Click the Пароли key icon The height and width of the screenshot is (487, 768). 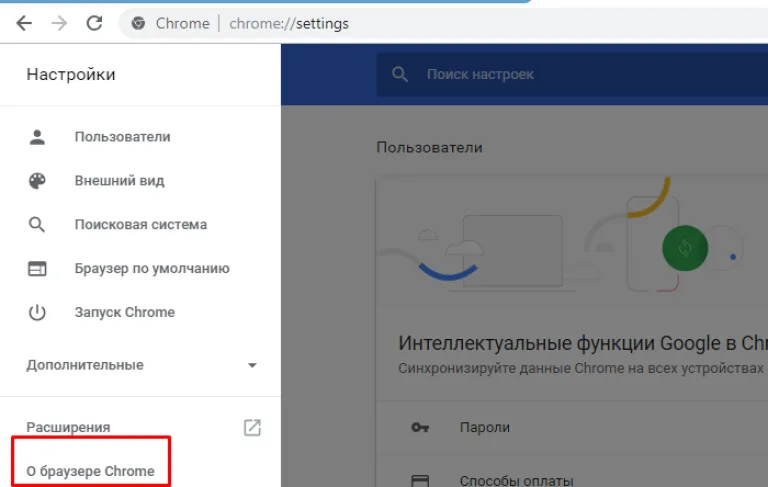pos(420,427)
